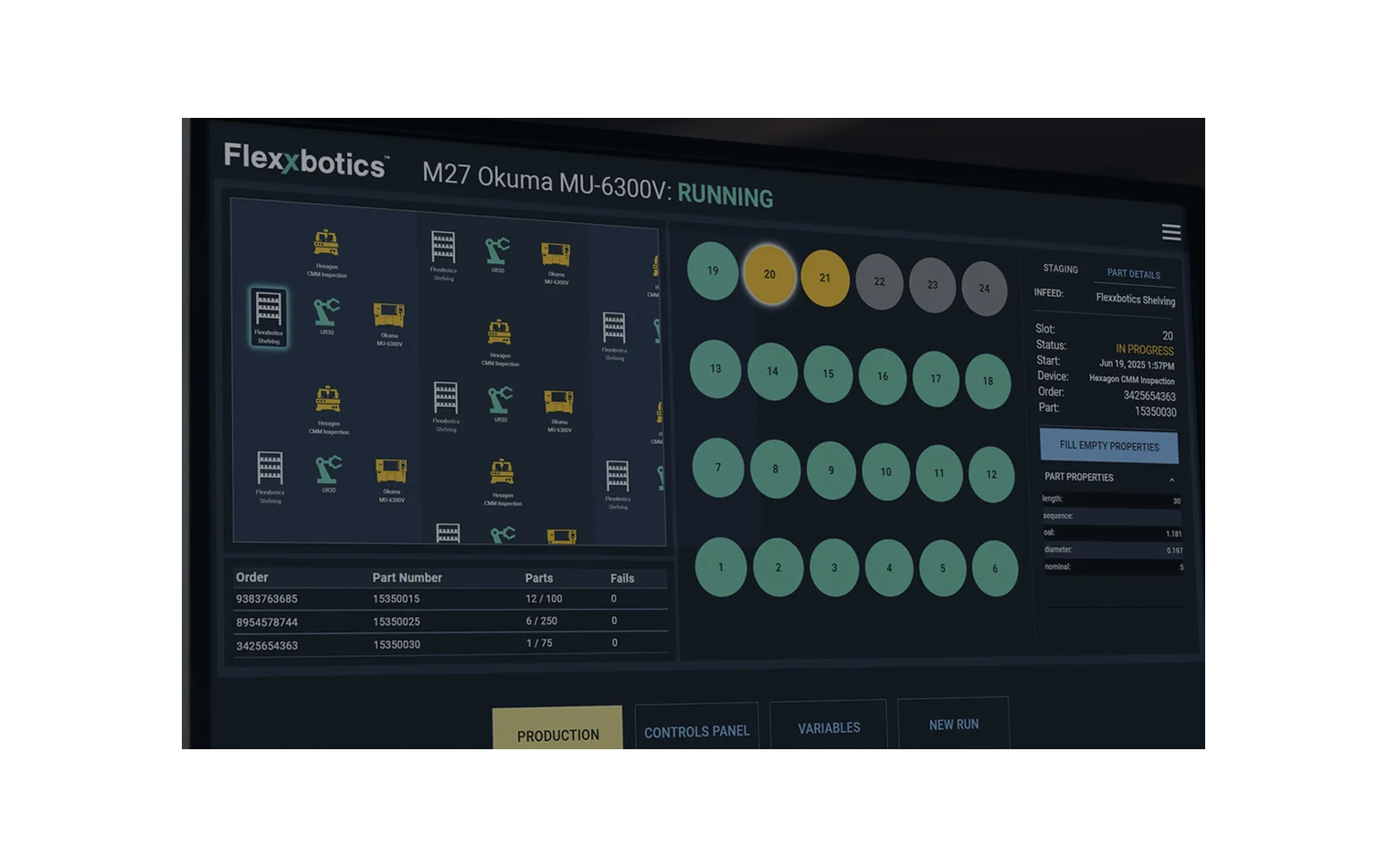
Task: Click the Part Number column header
Action: coord(407,577)
